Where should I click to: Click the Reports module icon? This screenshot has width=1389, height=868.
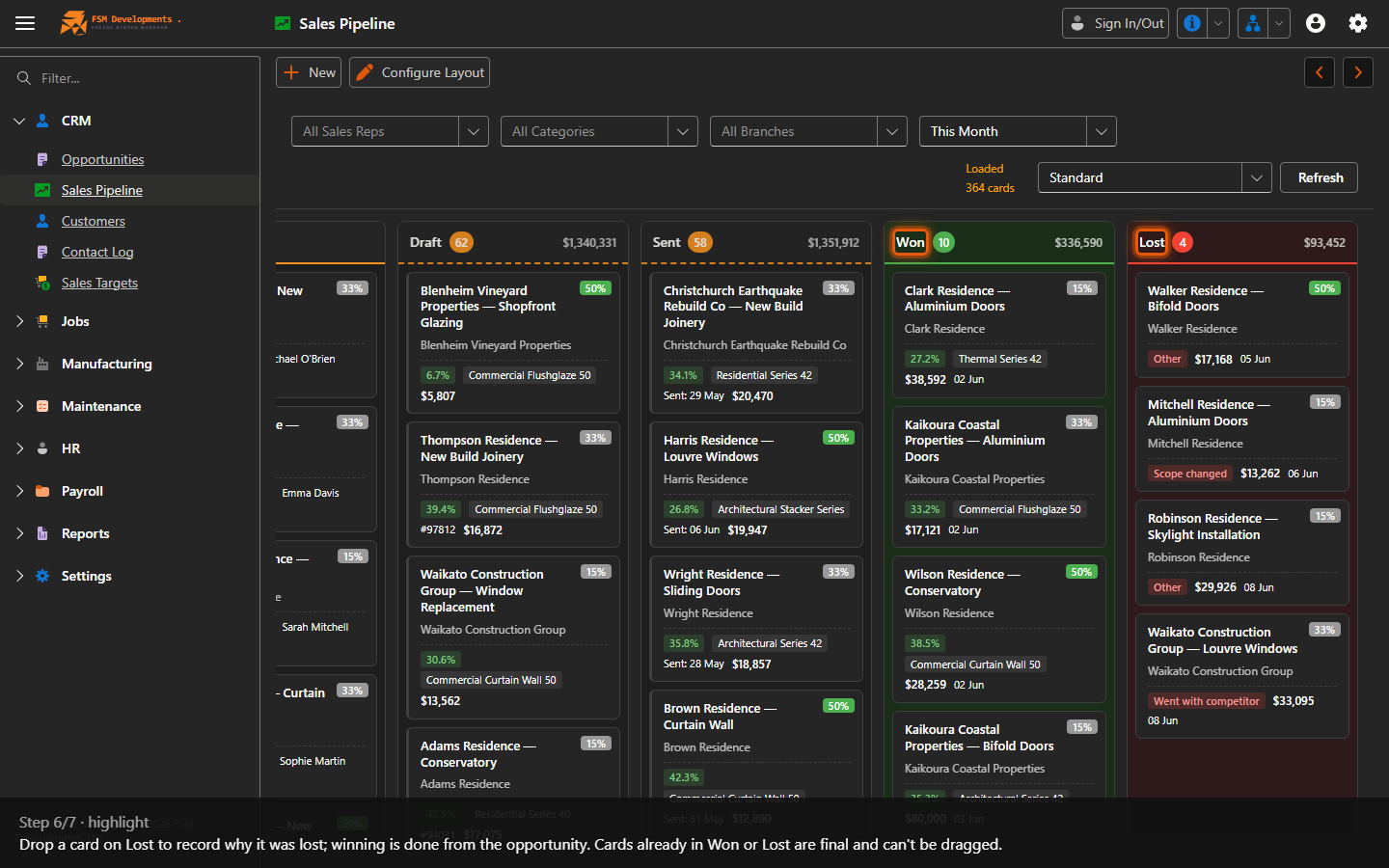pos(42,533)
